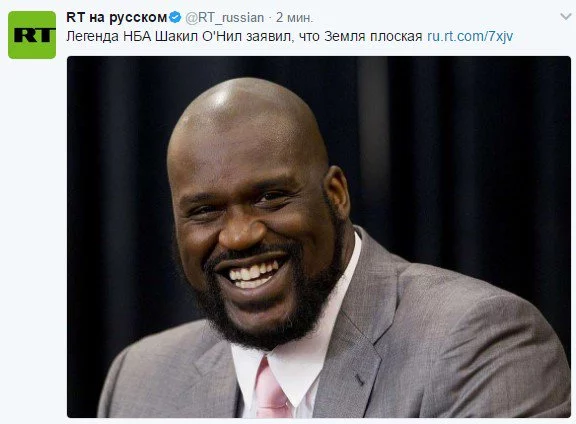The width and height of the screenshot is (576, 424).
Task: Click the blue verified badge checkmark
Action: click(x=175, y=17)
